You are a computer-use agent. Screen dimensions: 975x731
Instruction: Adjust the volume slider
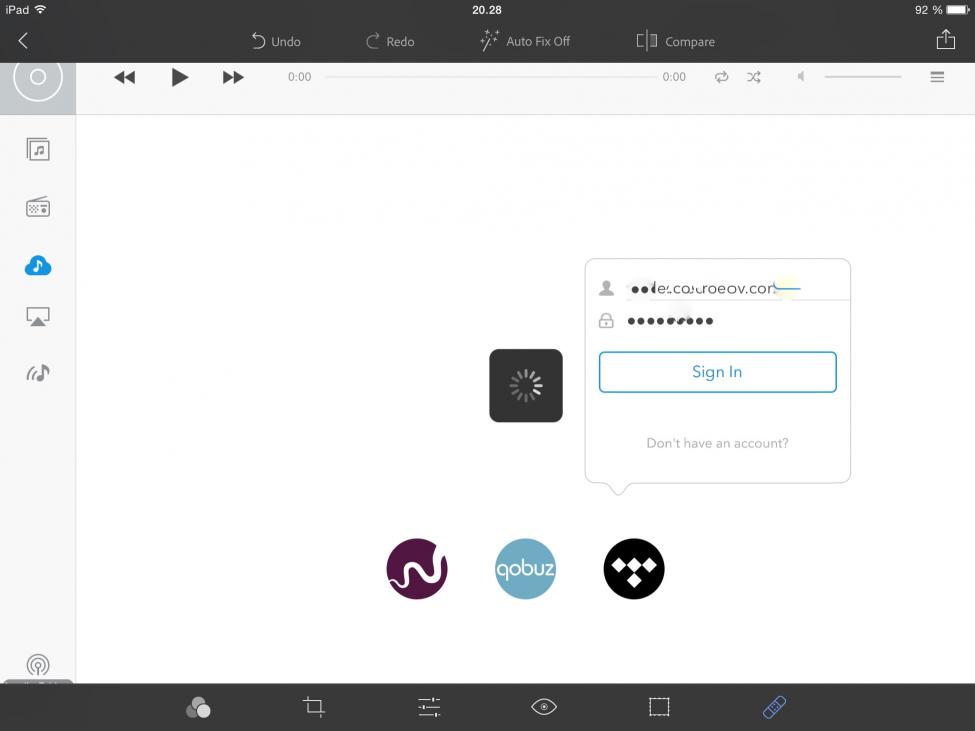coord(862,76)
